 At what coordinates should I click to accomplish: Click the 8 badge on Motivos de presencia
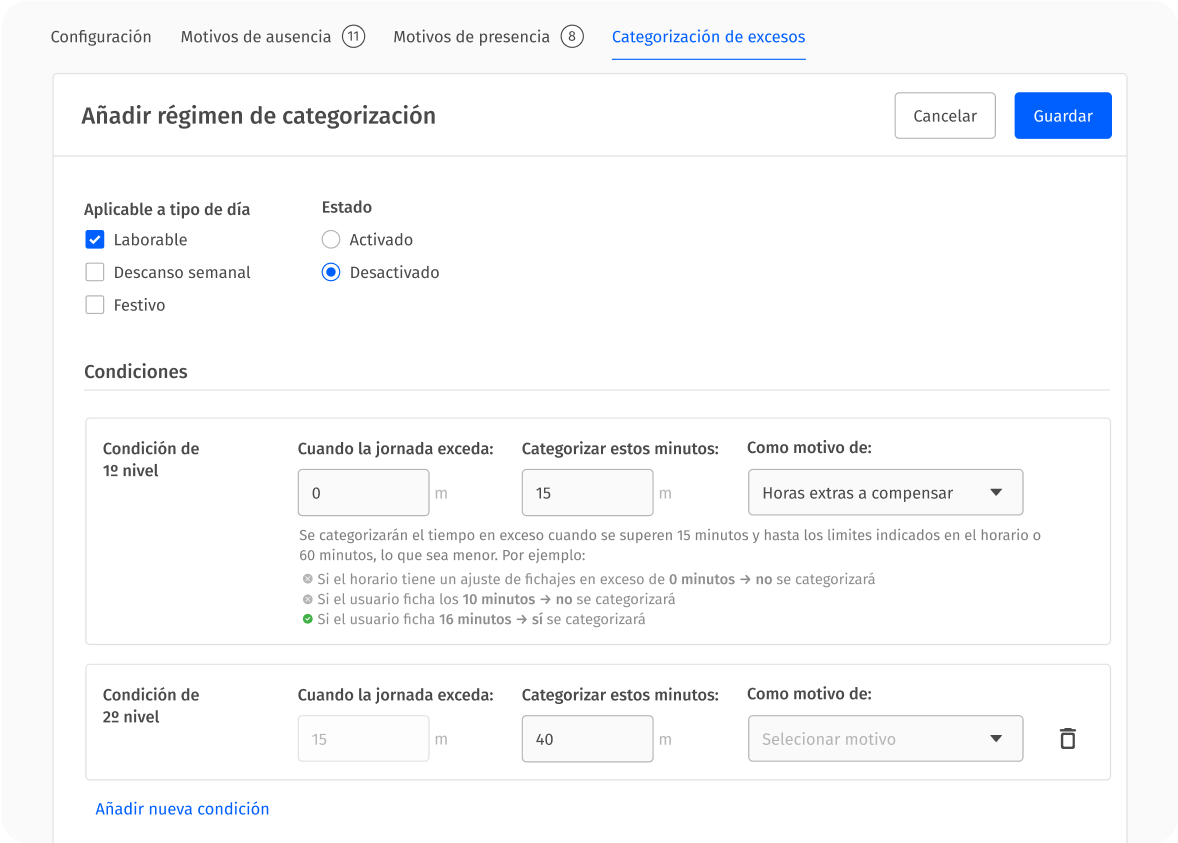coord(572,37)
